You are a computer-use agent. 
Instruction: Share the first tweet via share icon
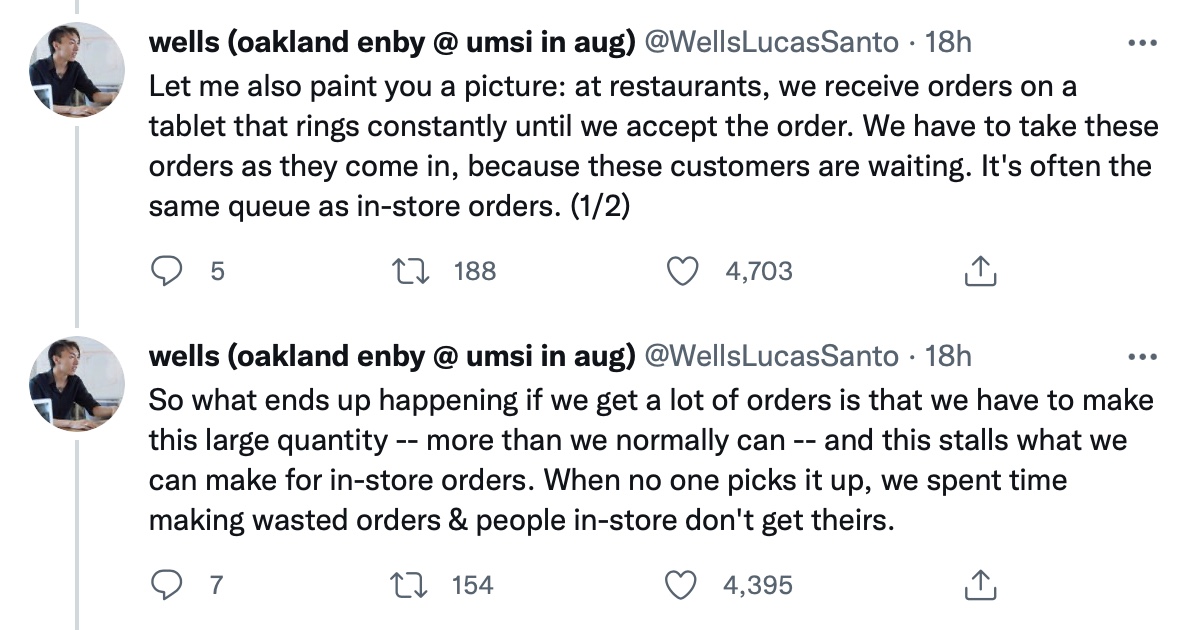coord(980,271)
